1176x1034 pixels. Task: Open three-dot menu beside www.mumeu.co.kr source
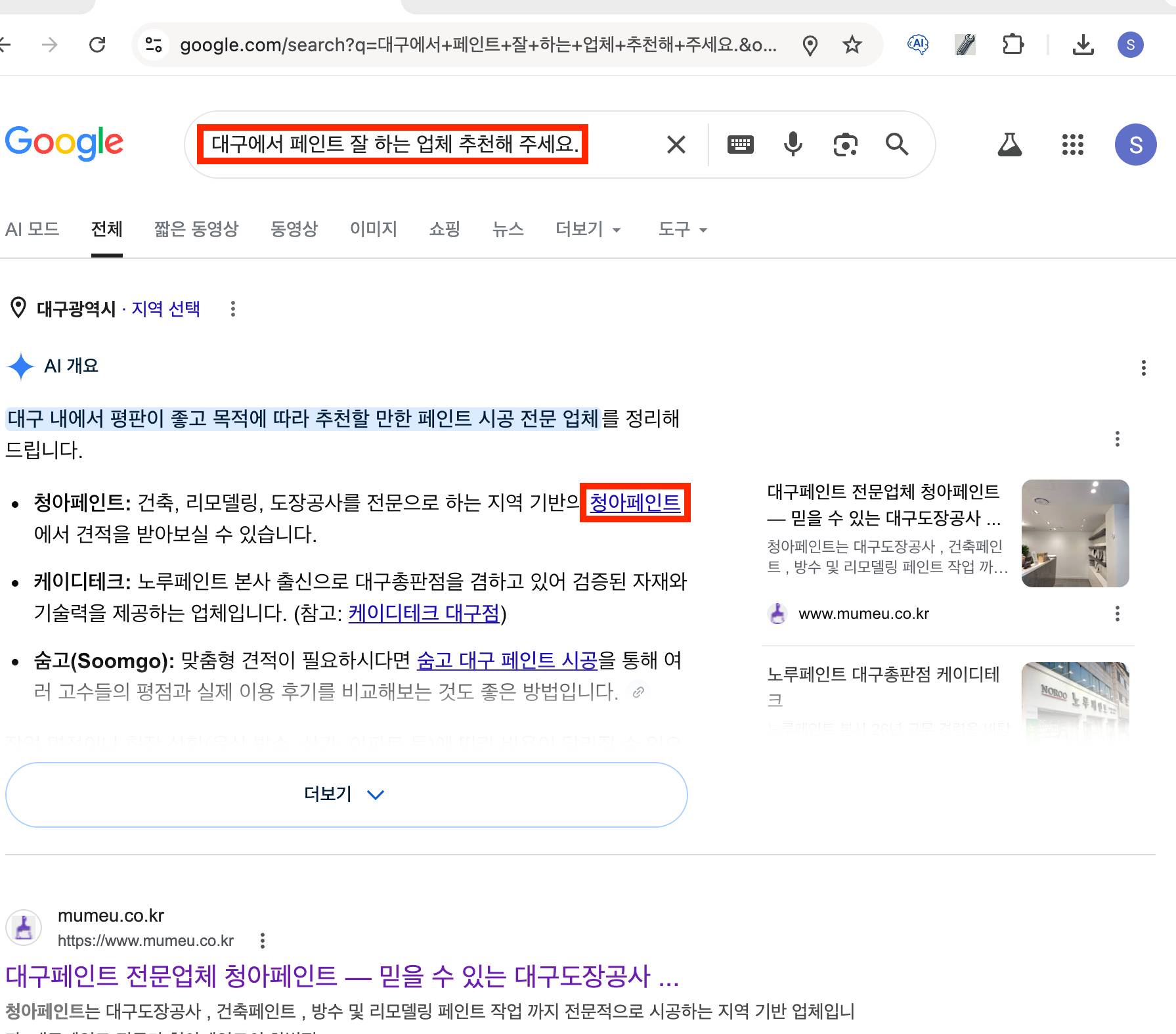[1117, 614]
